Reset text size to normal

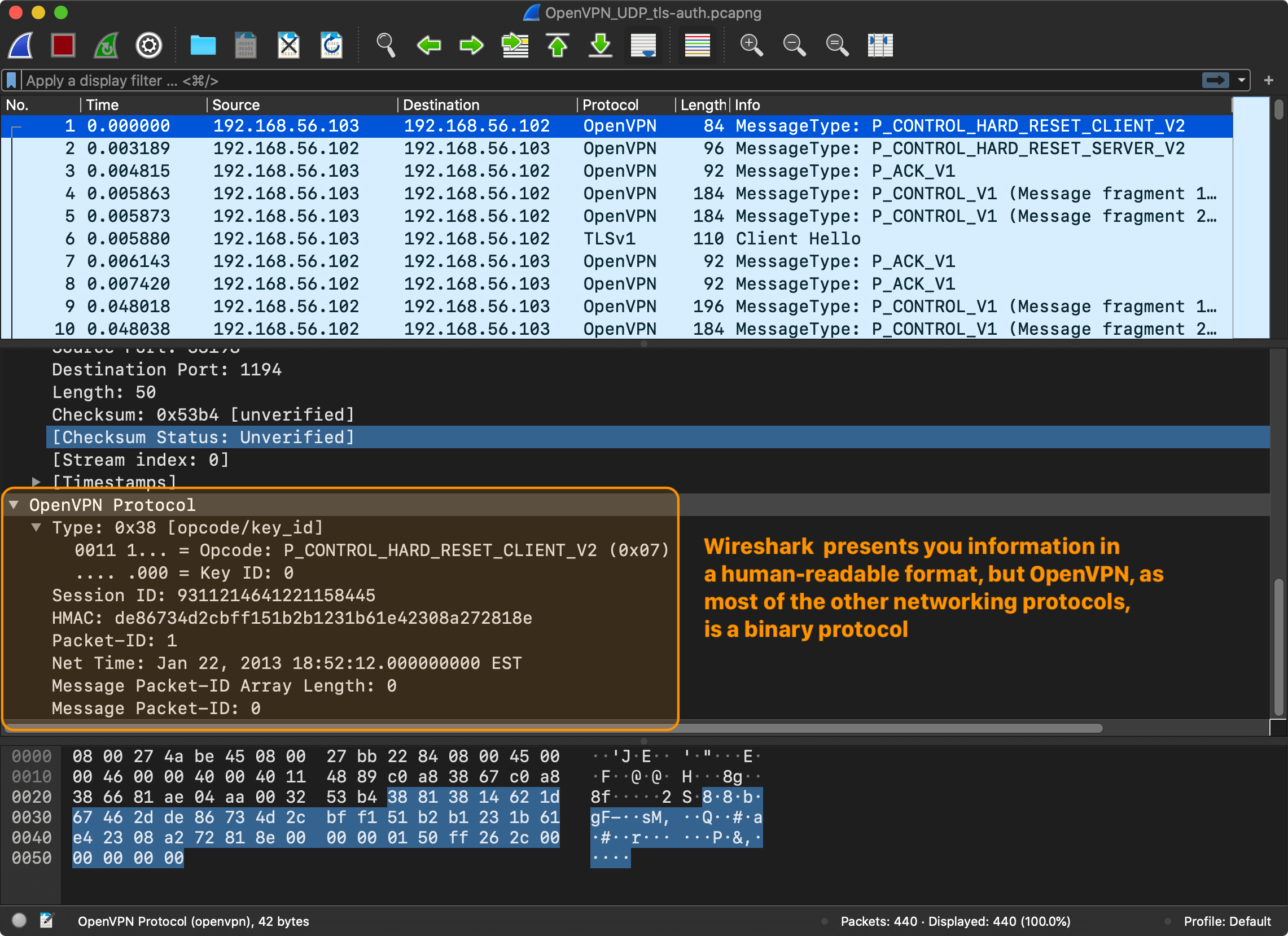point(837,45)
